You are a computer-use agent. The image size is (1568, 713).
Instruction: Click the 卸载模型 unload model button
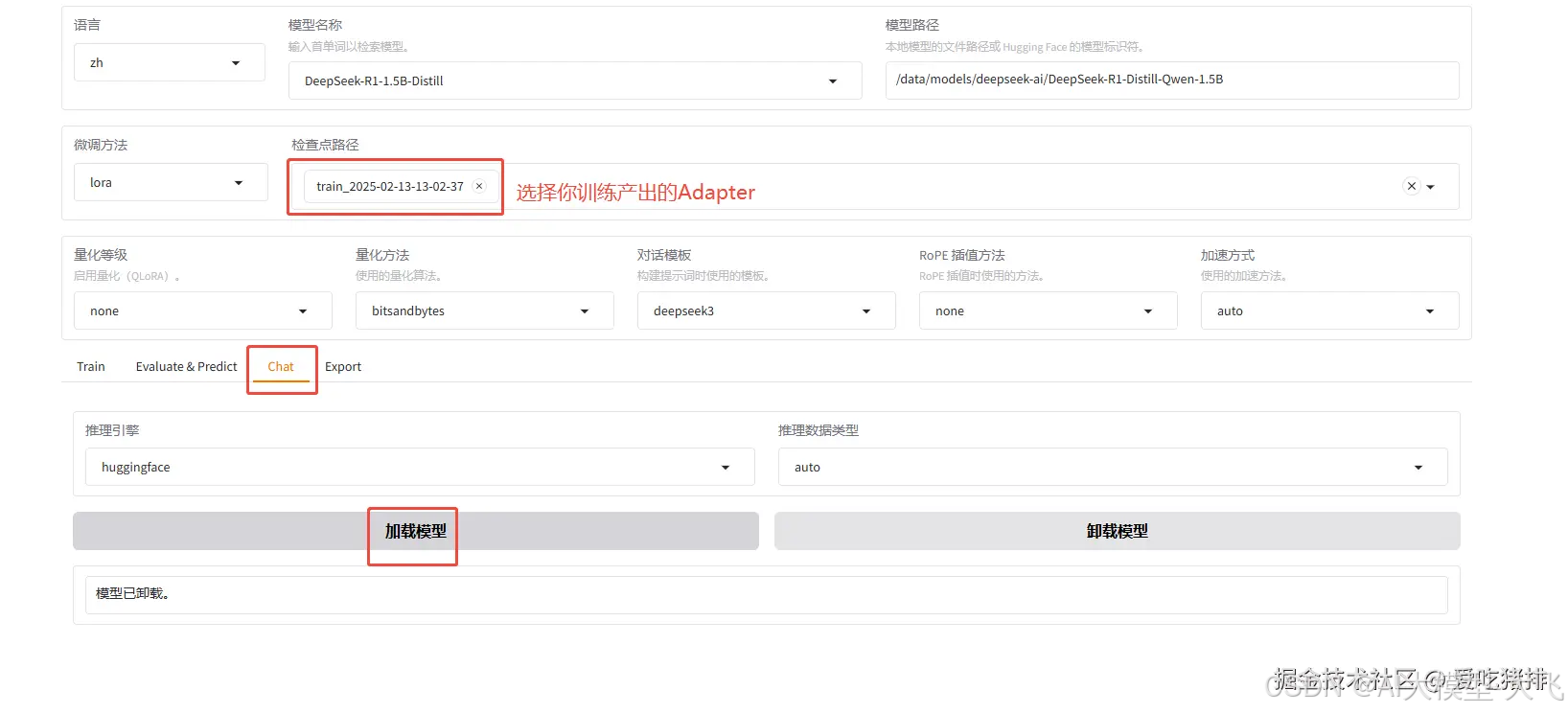(x=1118, y=531)
